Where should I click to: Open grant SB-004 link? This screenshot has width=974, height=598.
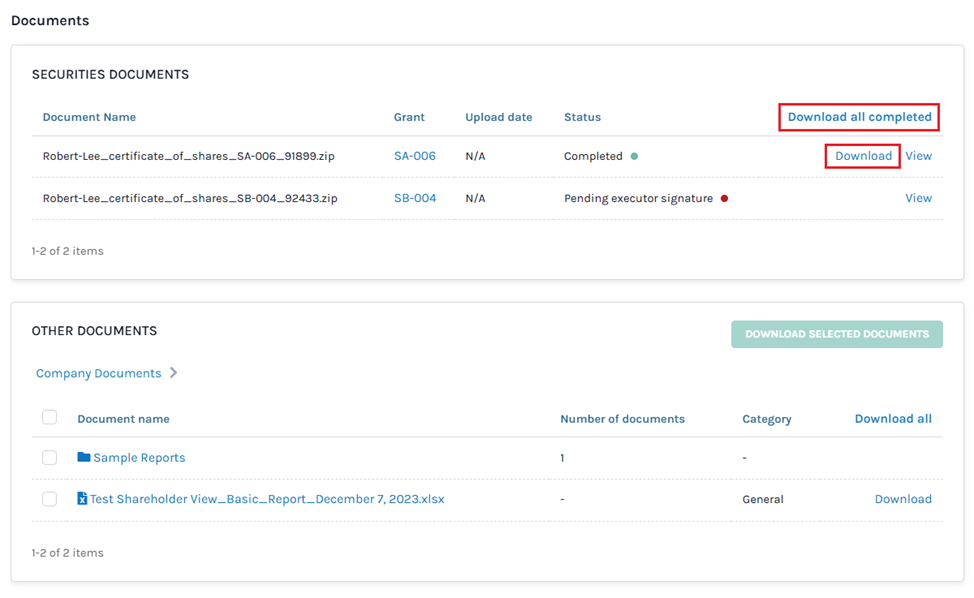tap(414, 198)
